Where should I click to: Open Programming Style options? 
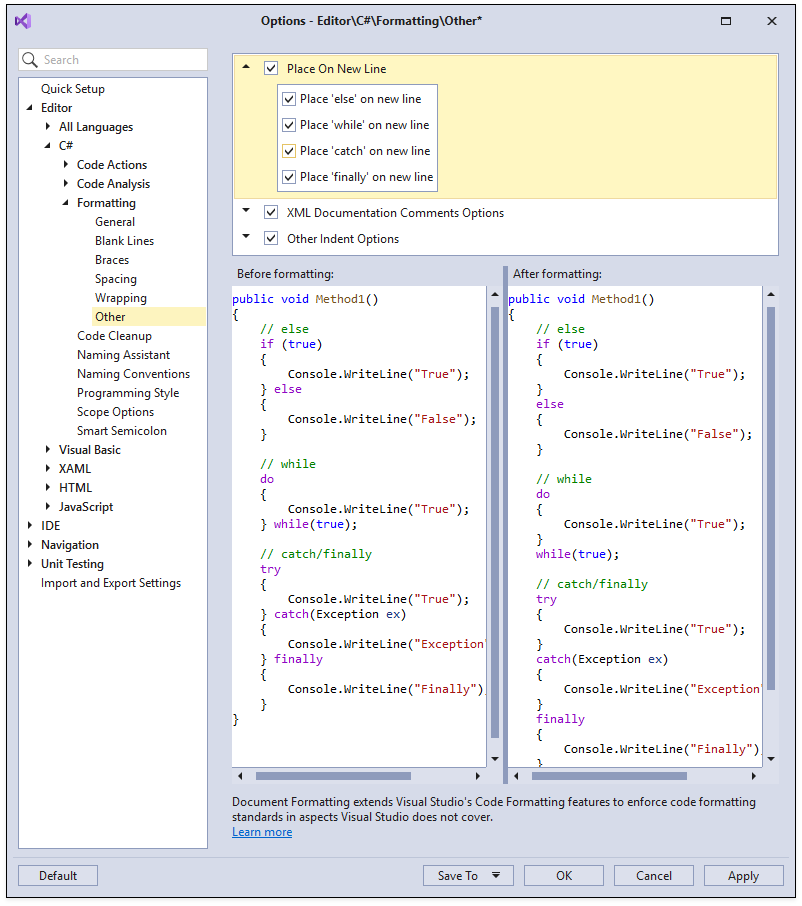(x=128, y=393)
